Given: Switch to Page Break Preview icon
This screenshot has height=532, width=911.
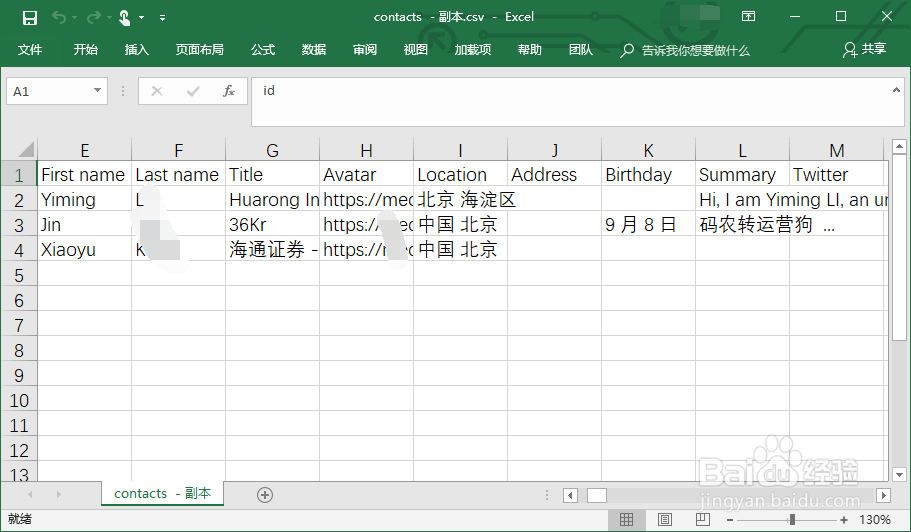Looking at the screenshot, I should (702, 519).
